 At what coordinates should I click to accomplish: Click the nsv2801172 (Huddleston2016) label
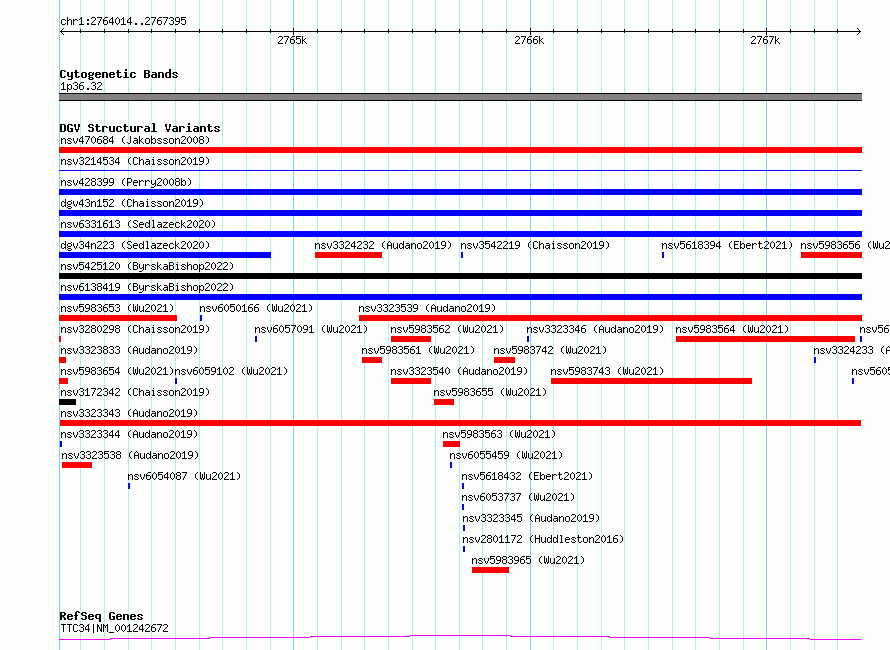[x=543, y=539]
